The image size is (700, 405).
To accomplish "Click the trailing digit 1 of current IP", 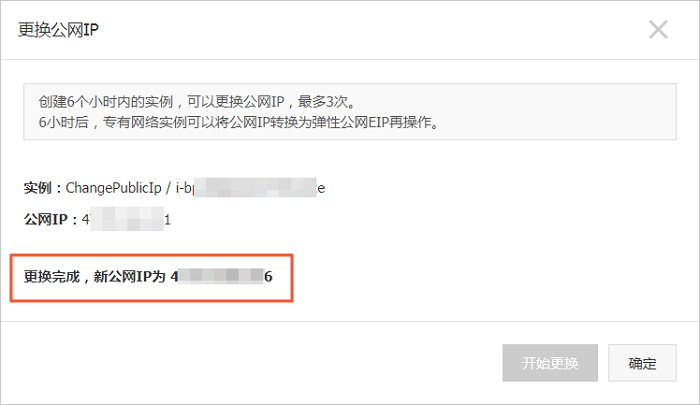I will pyautogui.click(x=167, y=220).
